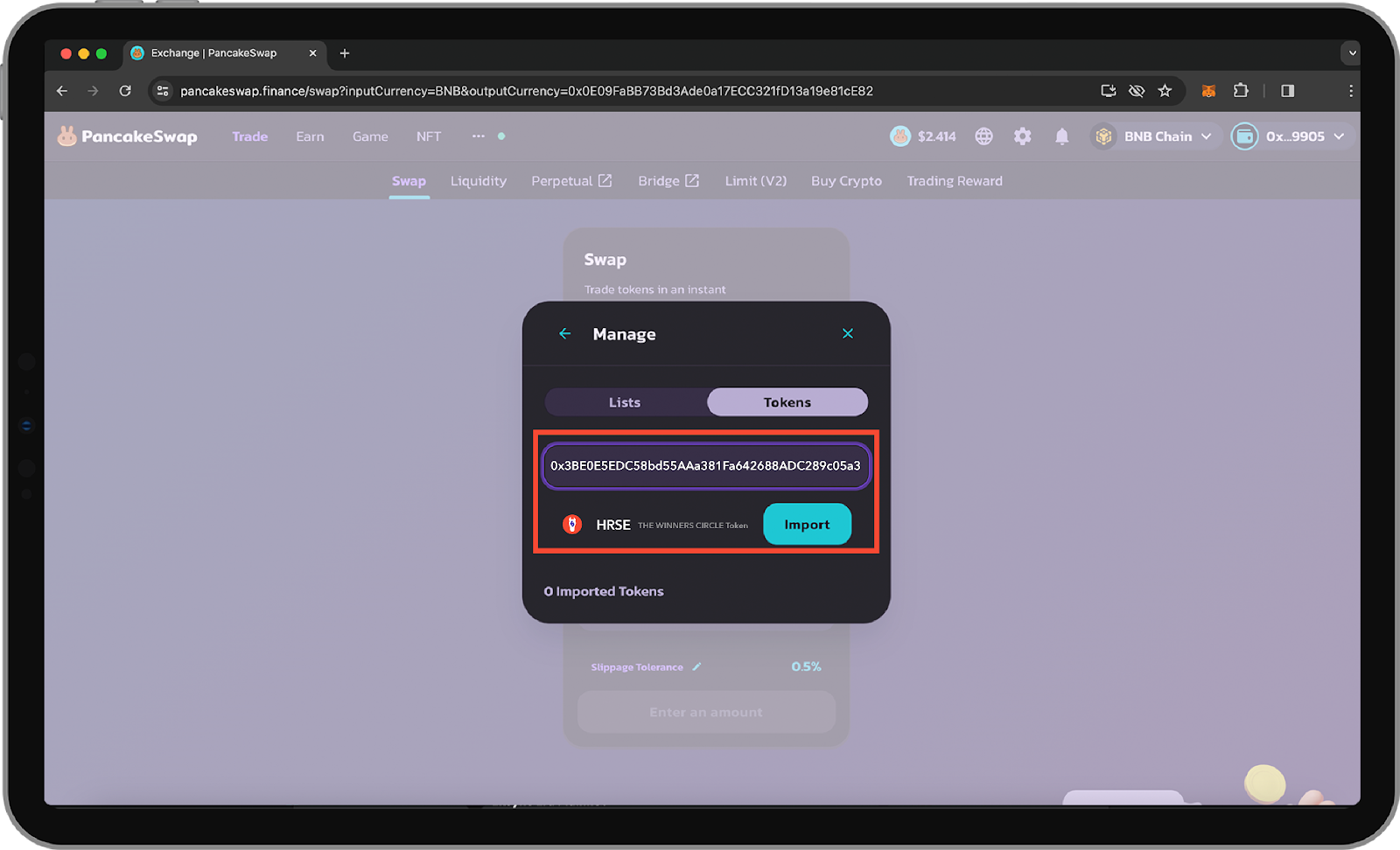Click the HRSE token logo icon

[572, 525]
